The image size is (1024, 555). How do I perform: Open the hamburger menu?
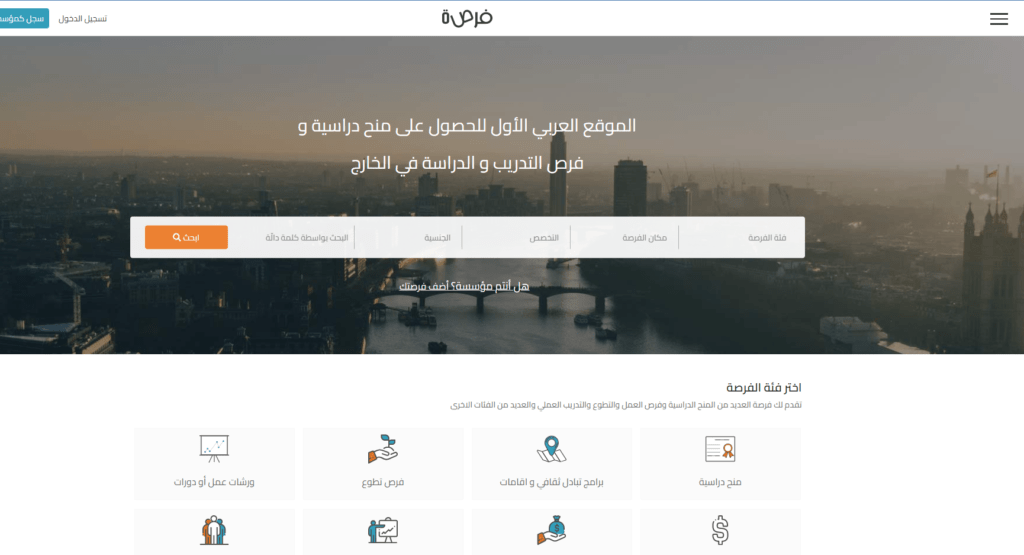pyautogui.click(x=998, y=19)
